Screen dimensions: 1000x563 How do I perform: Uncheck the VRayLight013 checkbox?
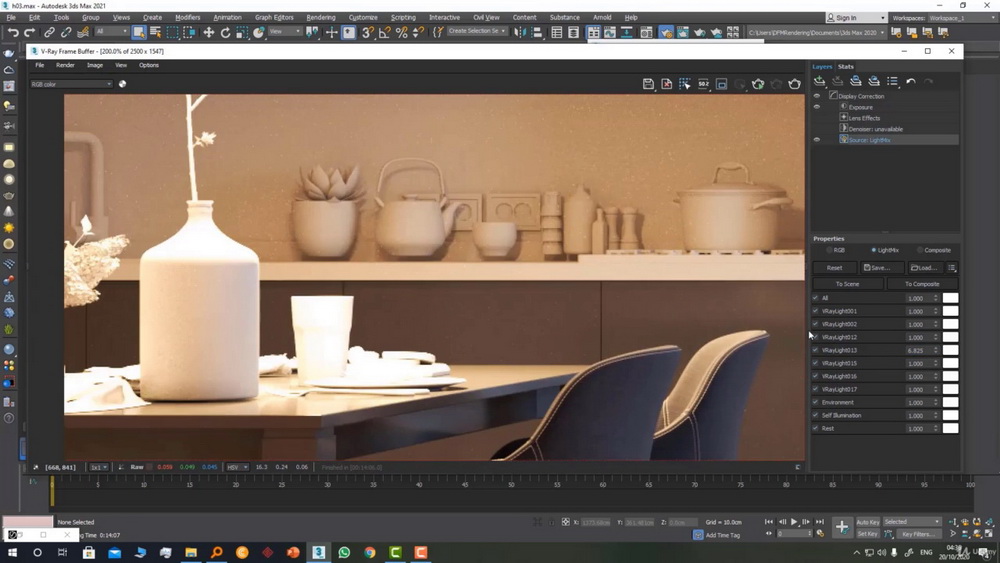816,351
